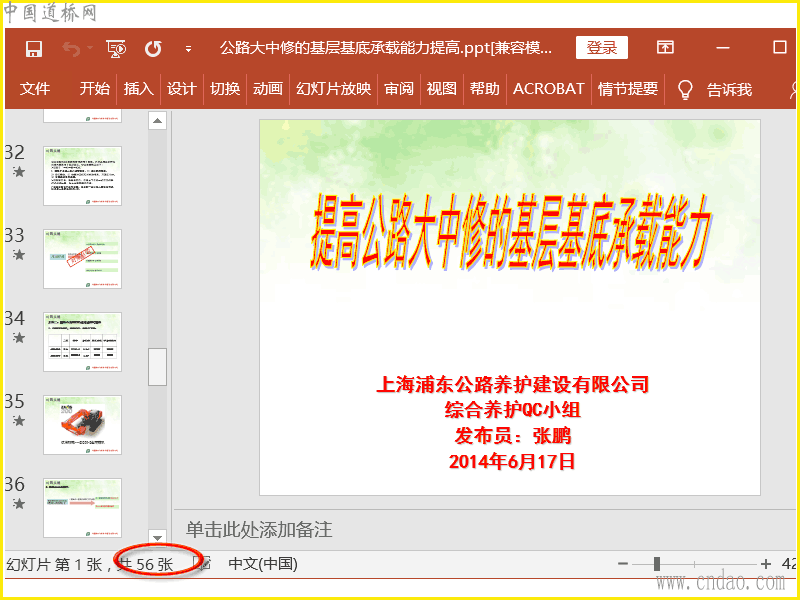Click zoom in plus button
Image resolution: width=800 pixels, height=600 pixels.
click(765, 564)
